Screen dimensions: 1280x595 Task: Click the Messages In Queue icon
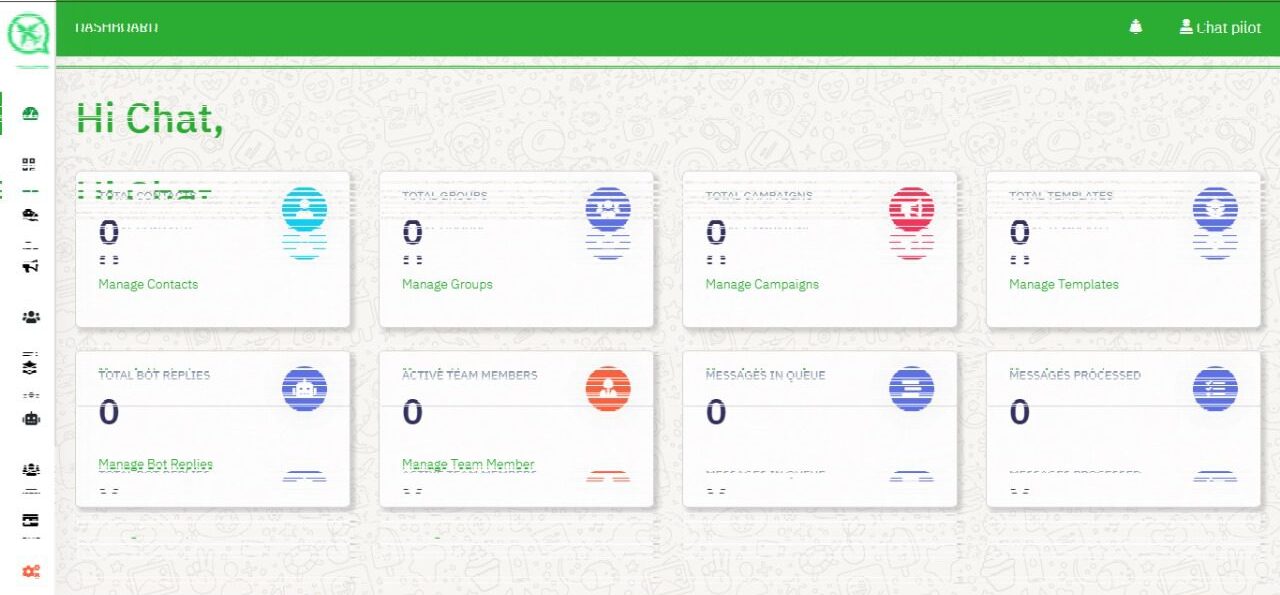(911, 389)
